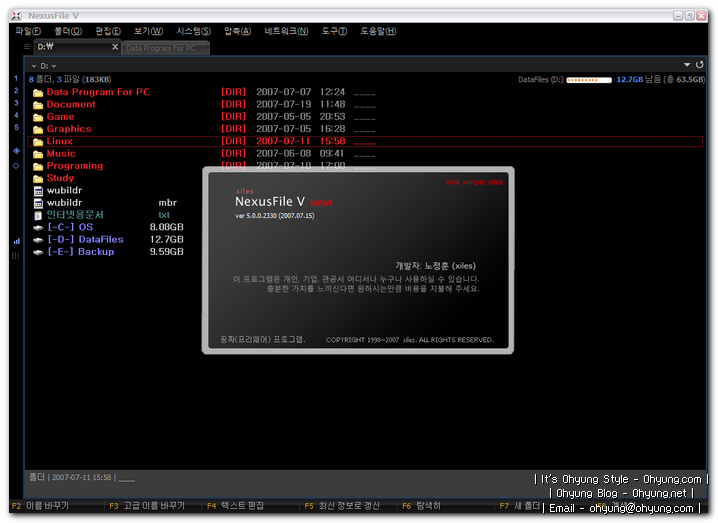Click the DataFiles (D:) disk usage bar
This screenshot has height=523, width=718.
(589, 80)
